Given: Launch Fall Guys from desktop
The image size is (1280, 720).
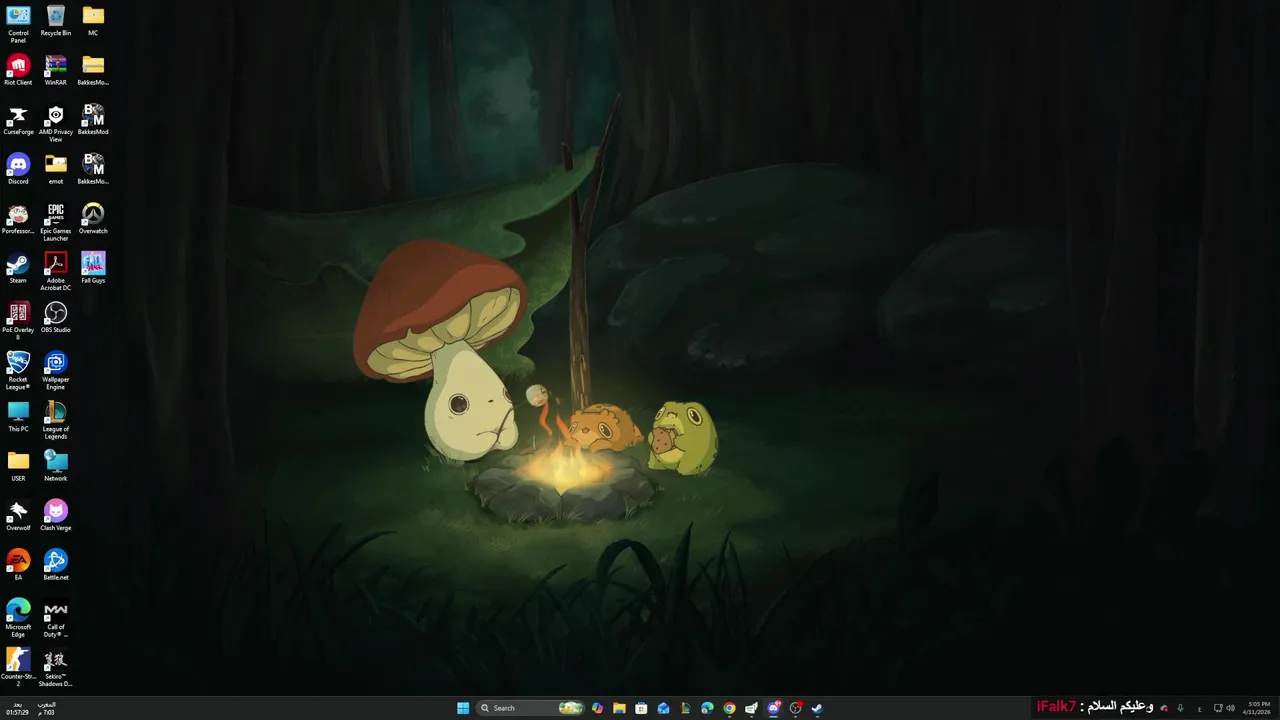Looking at the screenshot, I should click(93, 268).
